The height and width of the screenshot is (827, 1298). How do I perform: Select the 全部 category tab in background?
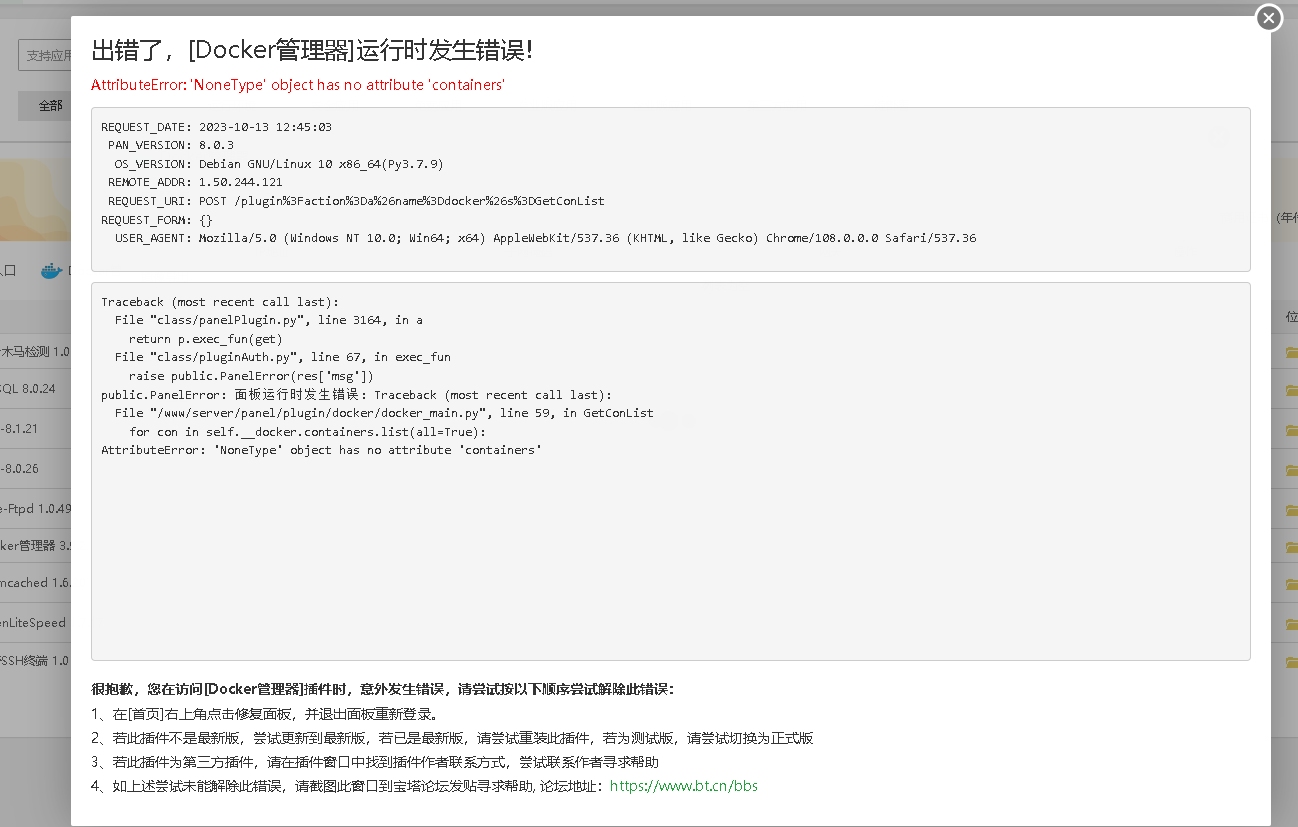[45, 105]
